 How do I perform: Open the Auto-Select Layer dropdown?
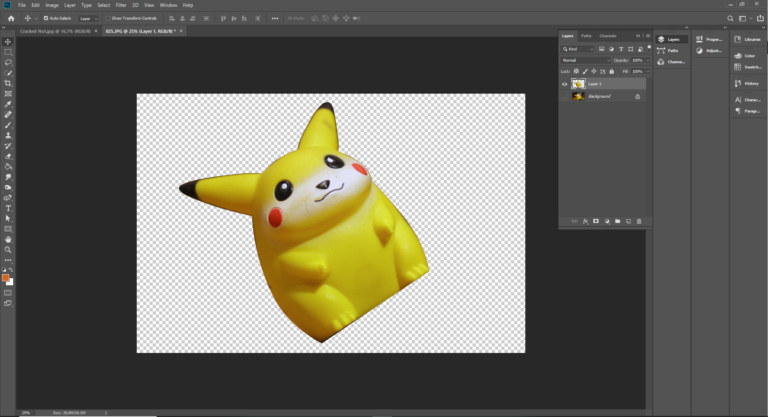click(x=88, y=18)
